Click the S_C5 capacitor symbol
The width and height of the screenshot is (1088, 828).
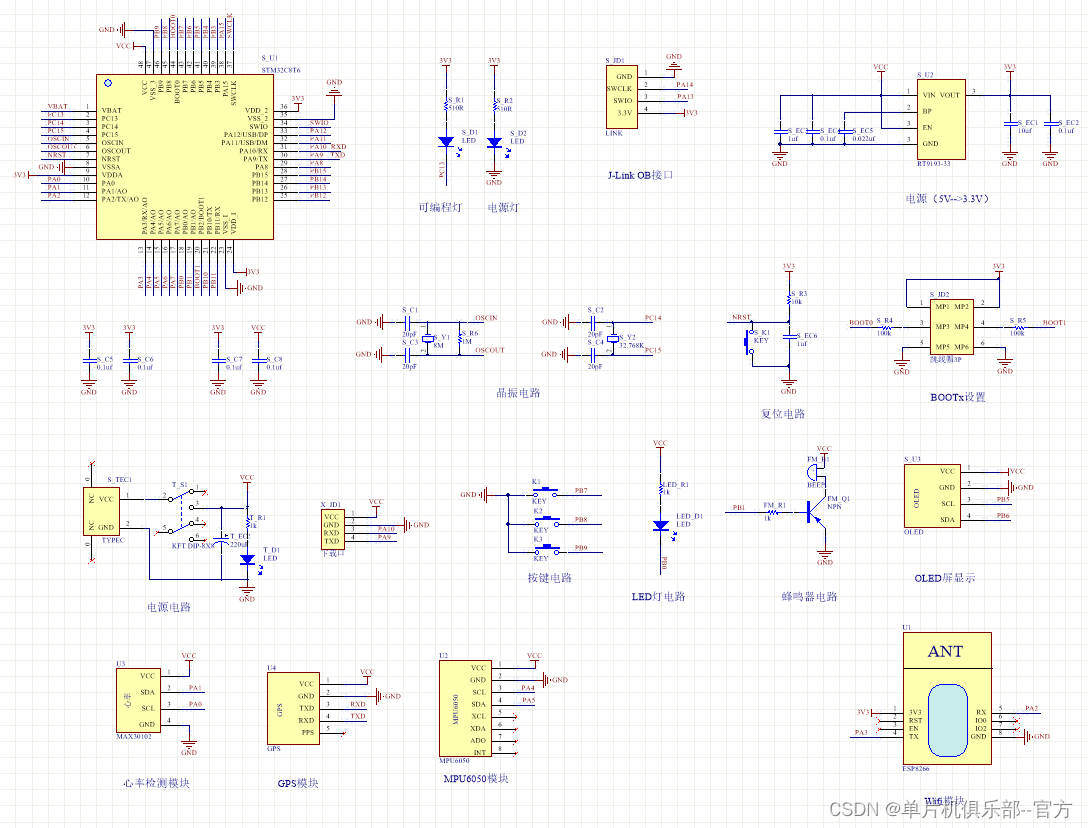(x=89, y=361)
